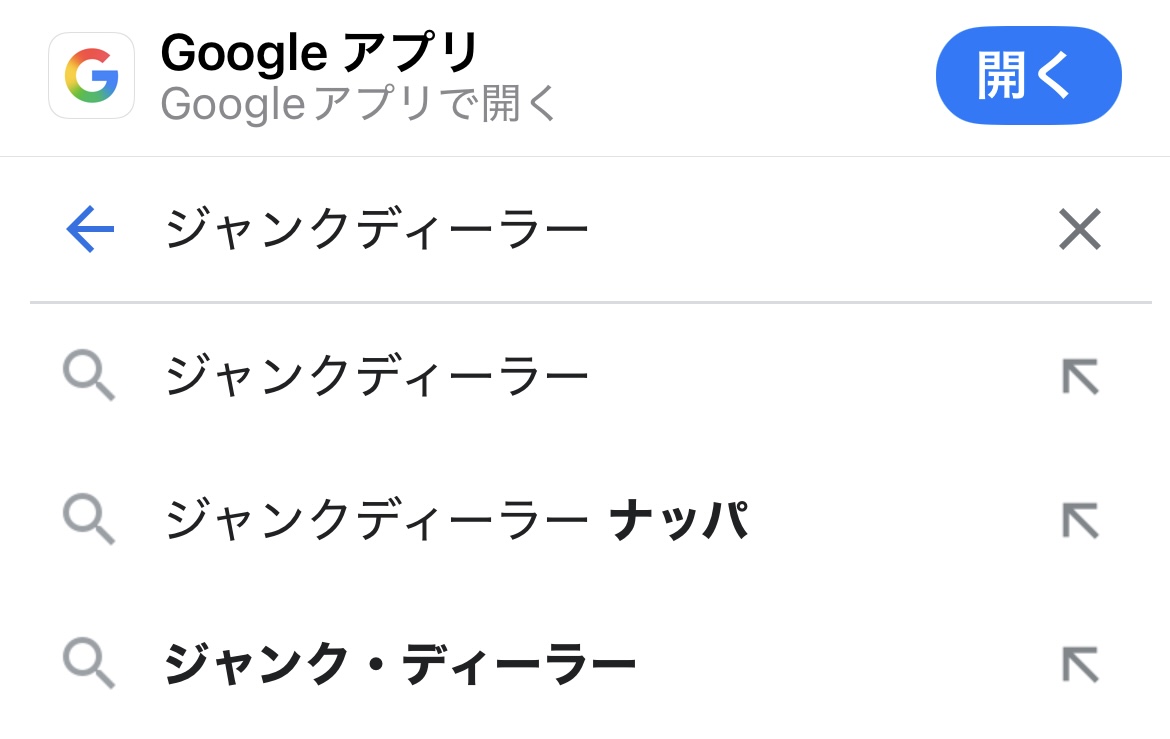Tap blank area of the first suggestion row
Screen dimensions: 1170x739
821,375
